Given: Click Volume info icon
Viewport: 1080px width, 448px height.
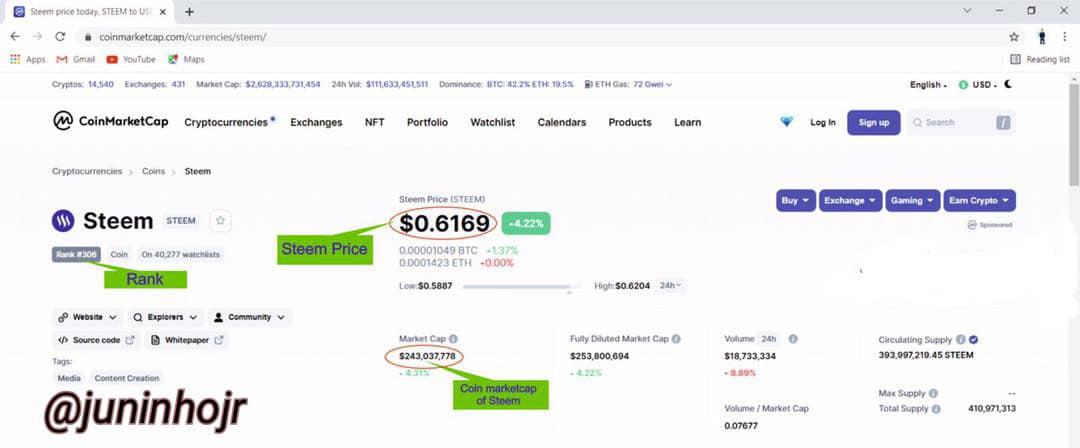Looking at the screenshot, I should [x=793, y=339].
